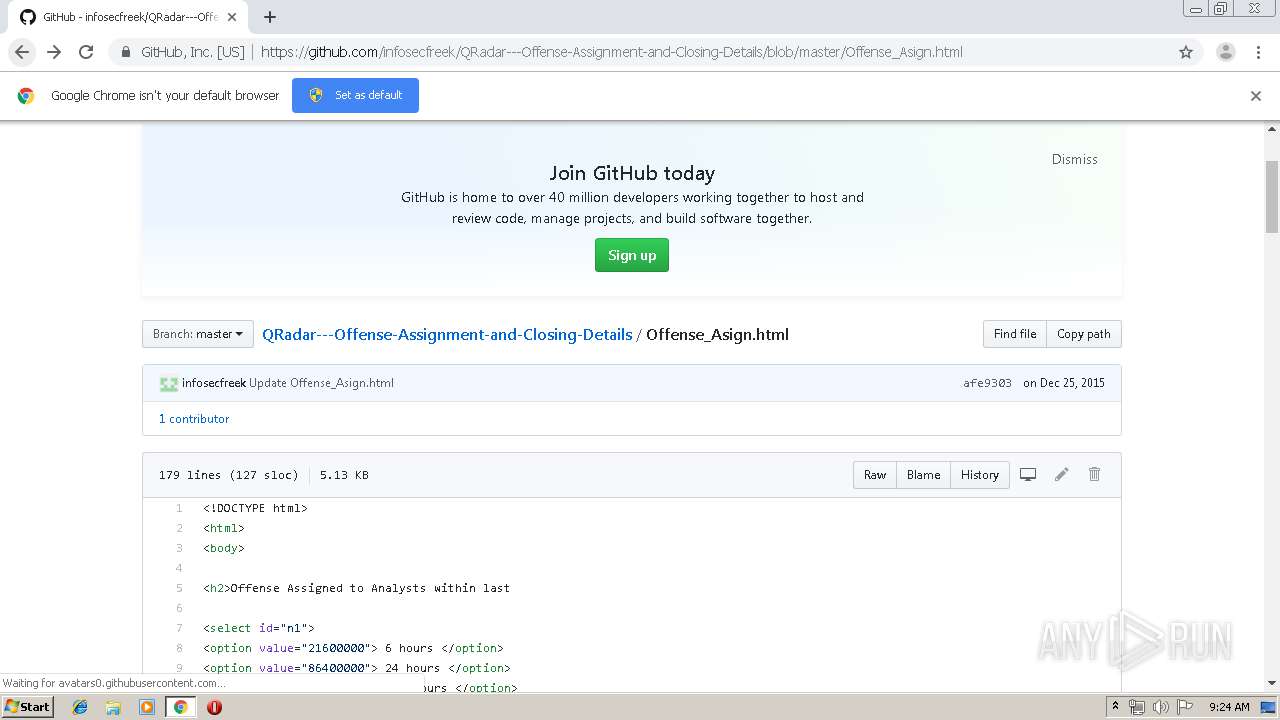This screenshot has height=720, width=1280.
Task: Open a new browser tab
Action: [x=270, y=17]
